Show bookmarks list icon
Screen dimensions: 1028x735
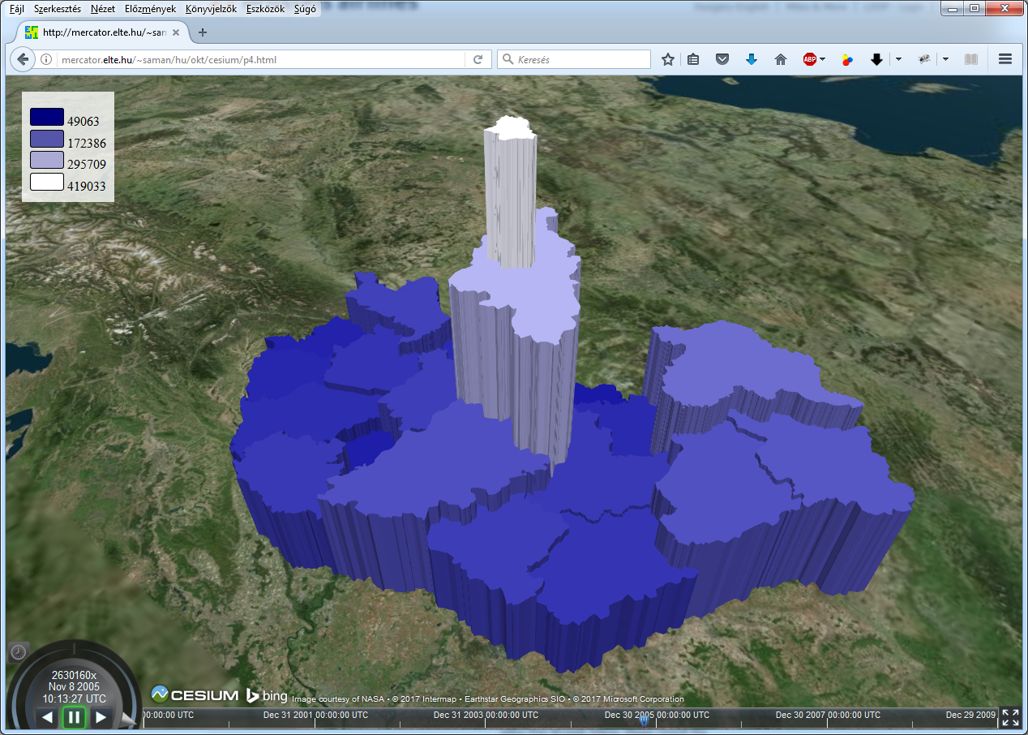pyautogui.click(x=693, y=59)
